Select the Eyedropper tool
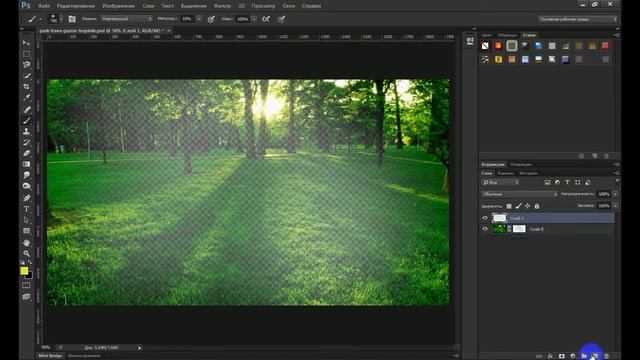Screen dimensions: 640x360 (27, 98)
